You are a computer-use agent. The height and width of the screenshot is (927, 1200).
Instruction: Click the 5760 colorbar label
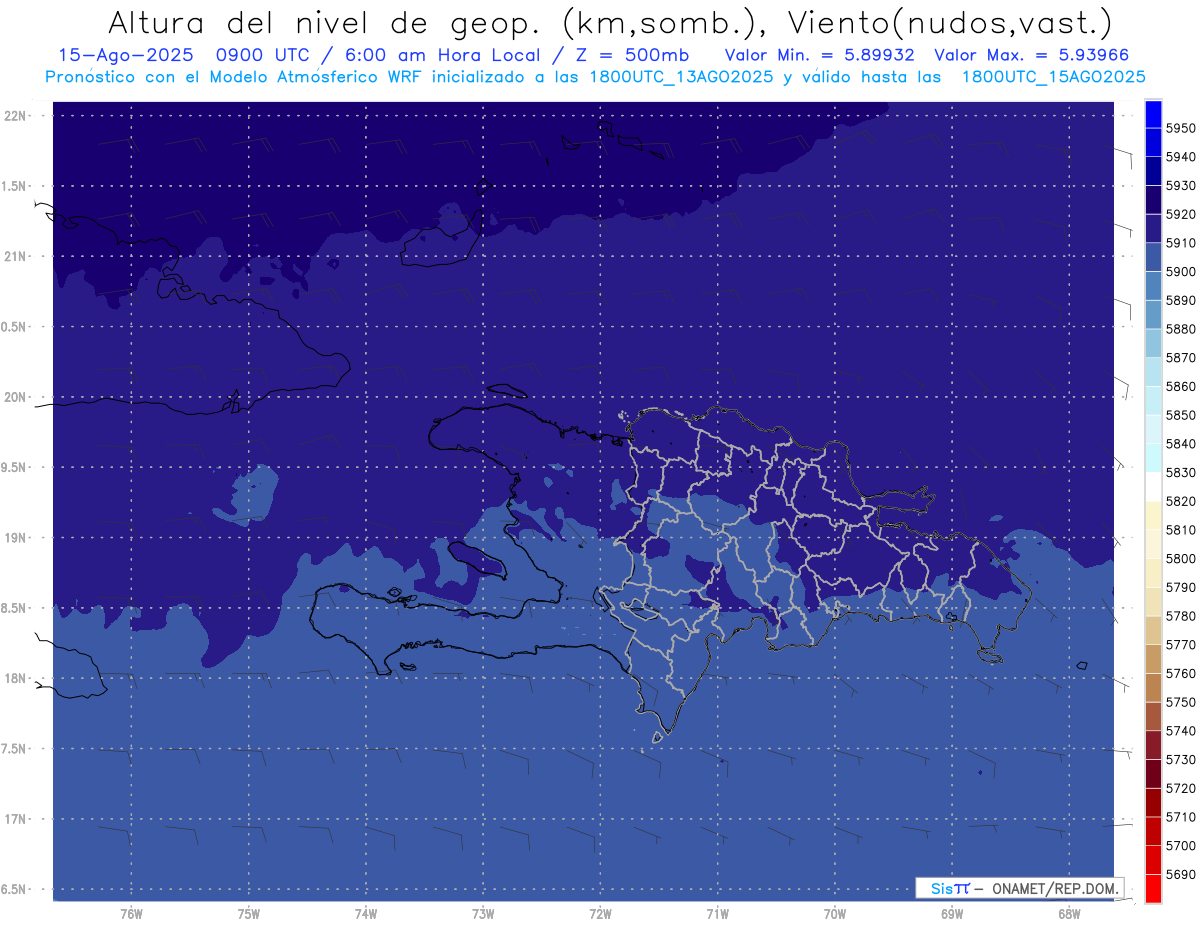pyautogui.click(x=1180, y=674)
